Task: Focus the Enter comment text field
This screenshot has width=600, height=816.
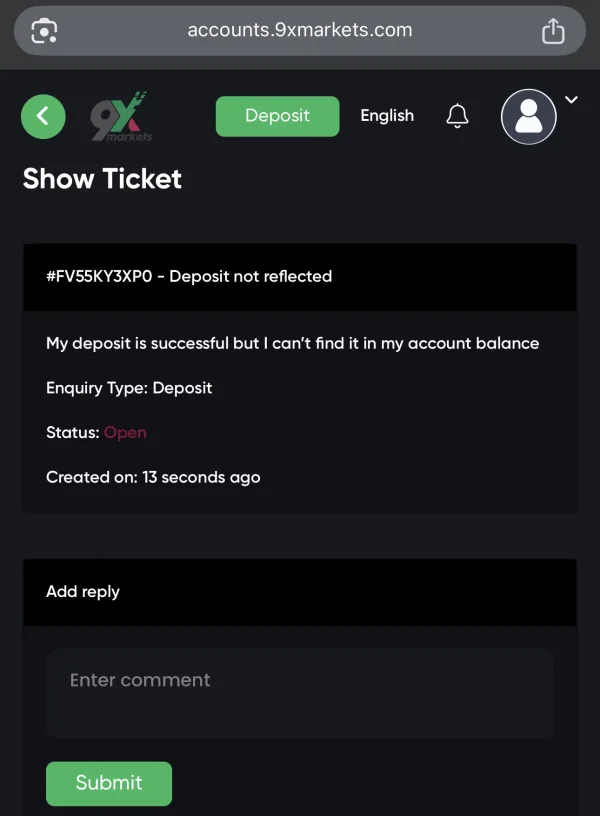Action: click(299, 693)
